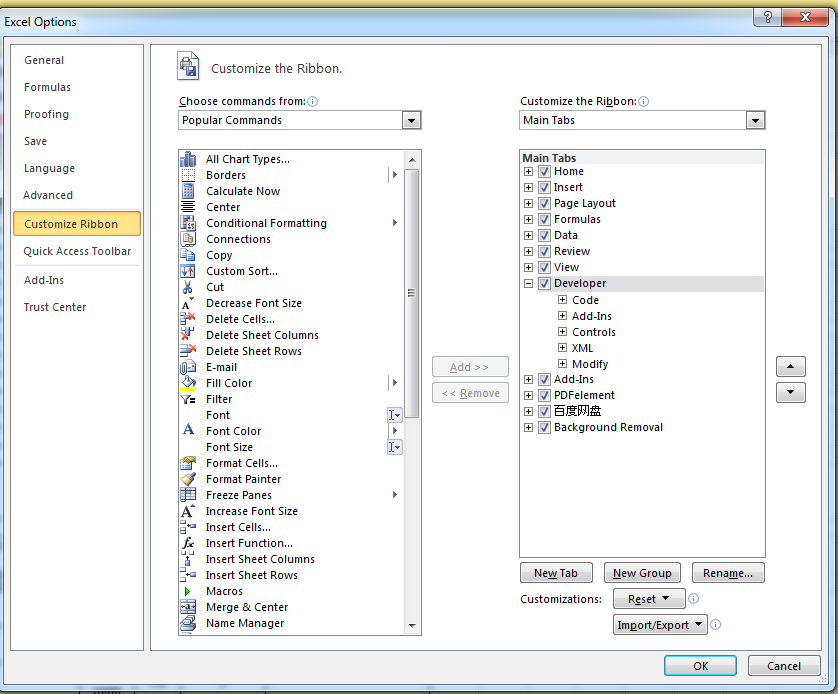Expand the Code group

coord(562,300)
